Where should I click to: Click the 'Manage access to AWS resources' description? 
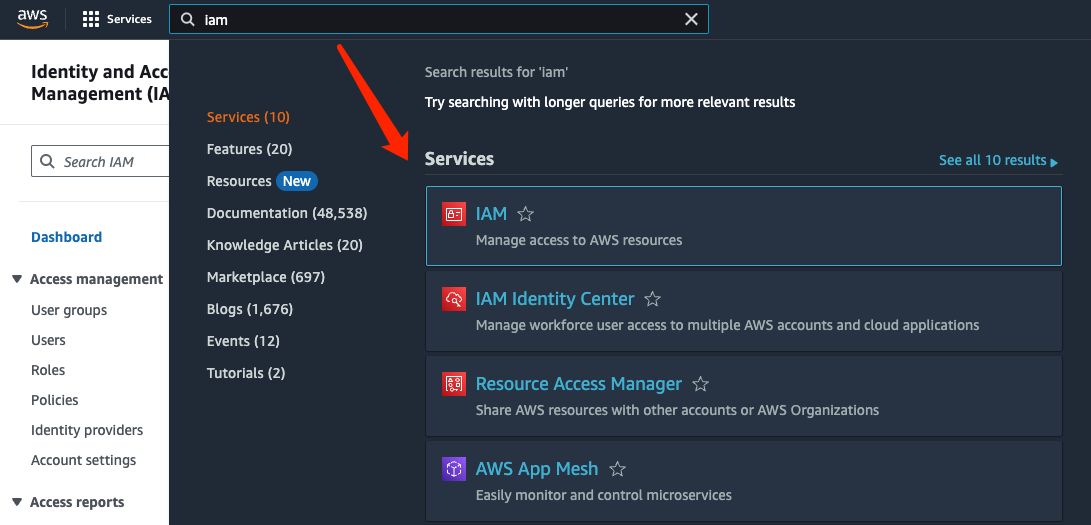click(579, 240)
